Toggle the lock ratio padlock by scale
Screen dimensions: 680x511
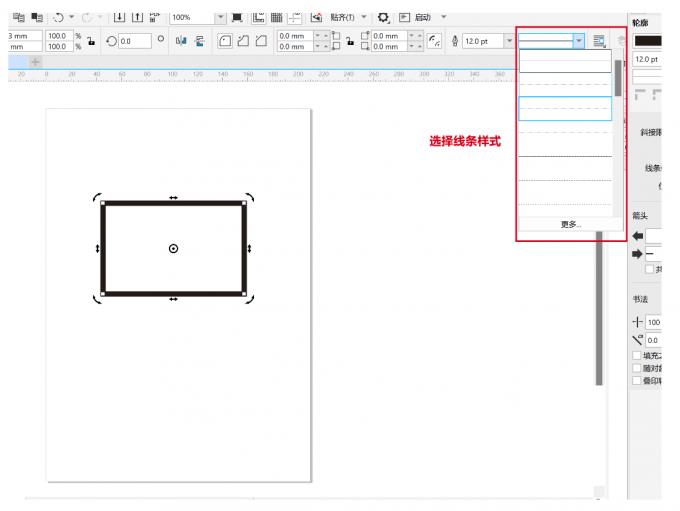click(x=92, y=41)
